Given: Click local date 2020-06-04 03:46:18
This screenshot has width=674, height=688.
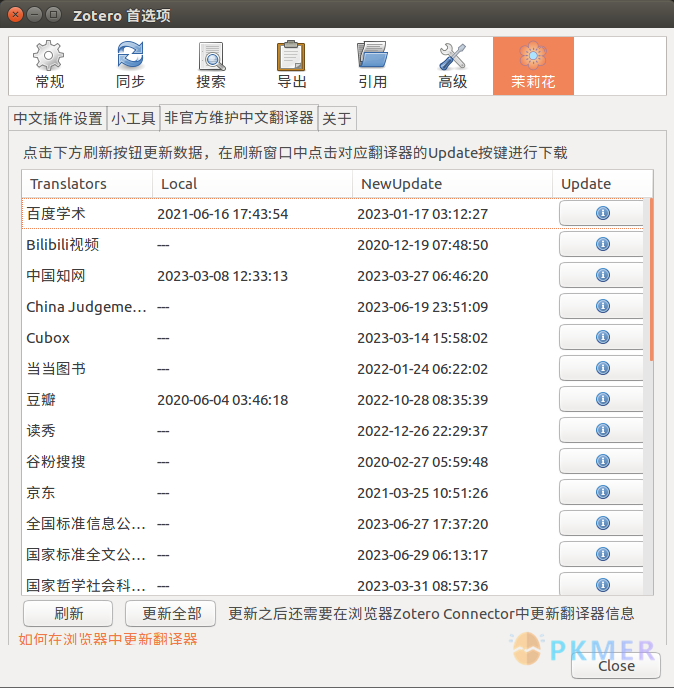Looking at the screenshot, I should tap(222, 400).
